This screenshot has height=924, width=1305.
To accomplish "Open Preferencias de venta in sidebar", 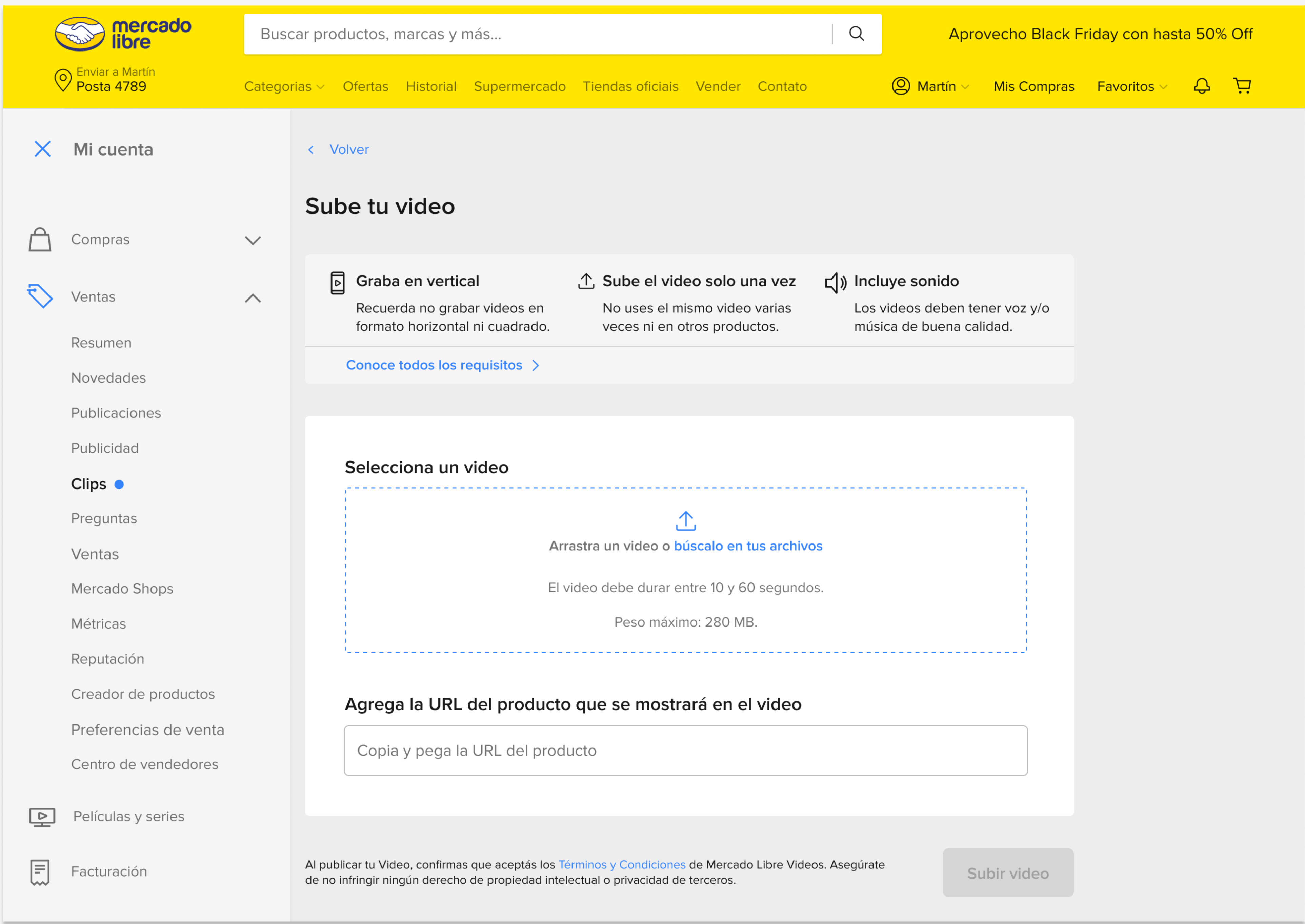I will point(147,730).
